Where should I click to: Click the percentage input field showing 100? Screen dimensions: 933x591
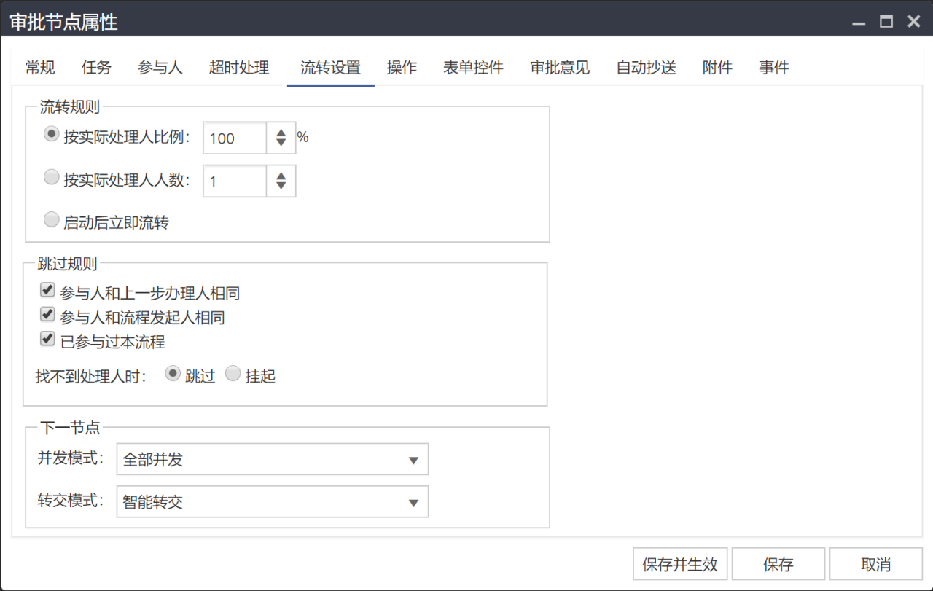[235, 138]
